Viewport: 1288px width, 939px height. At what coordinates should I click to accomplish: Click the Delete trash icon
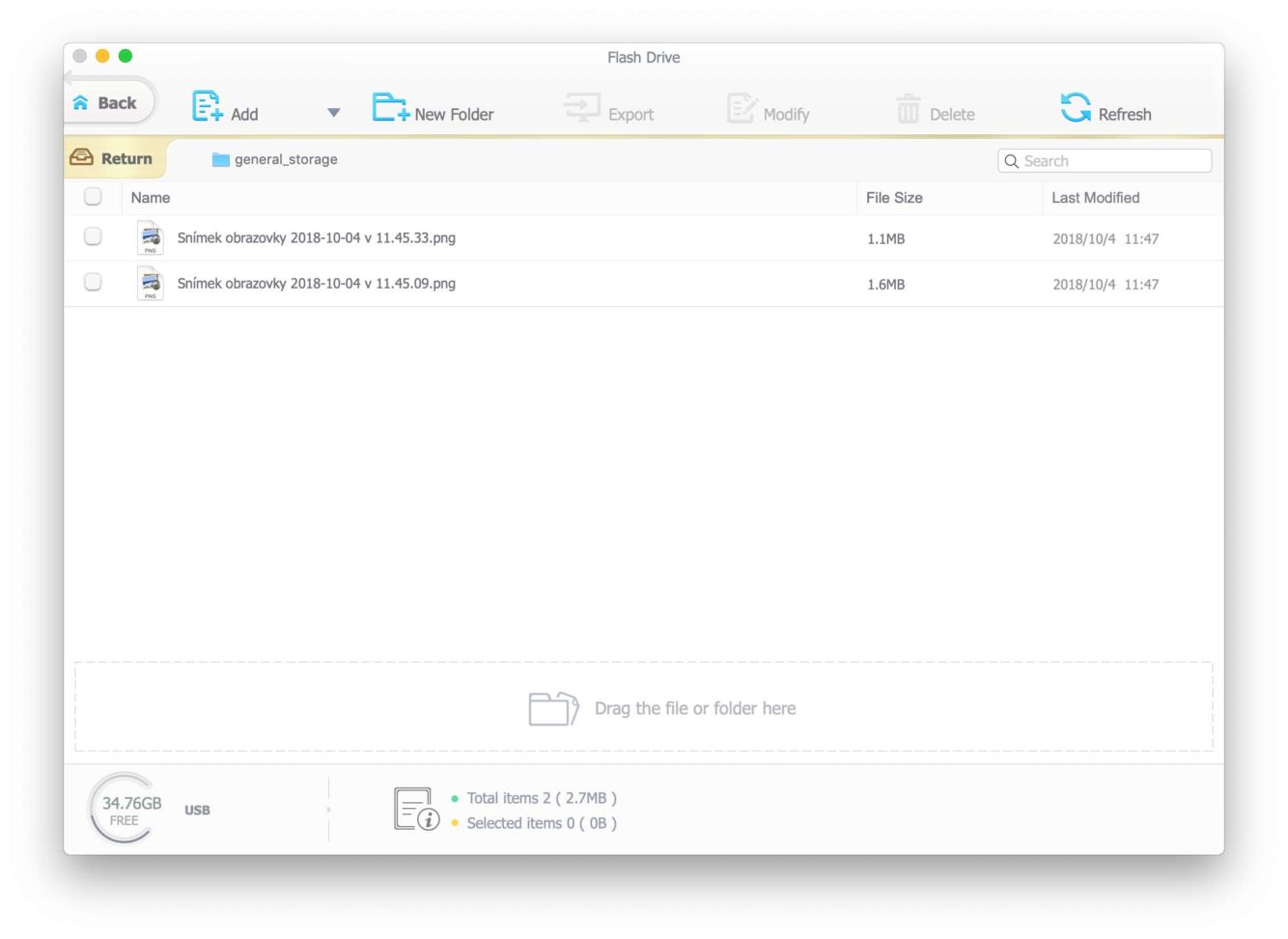pyautogui.click(x=908, y=109)
